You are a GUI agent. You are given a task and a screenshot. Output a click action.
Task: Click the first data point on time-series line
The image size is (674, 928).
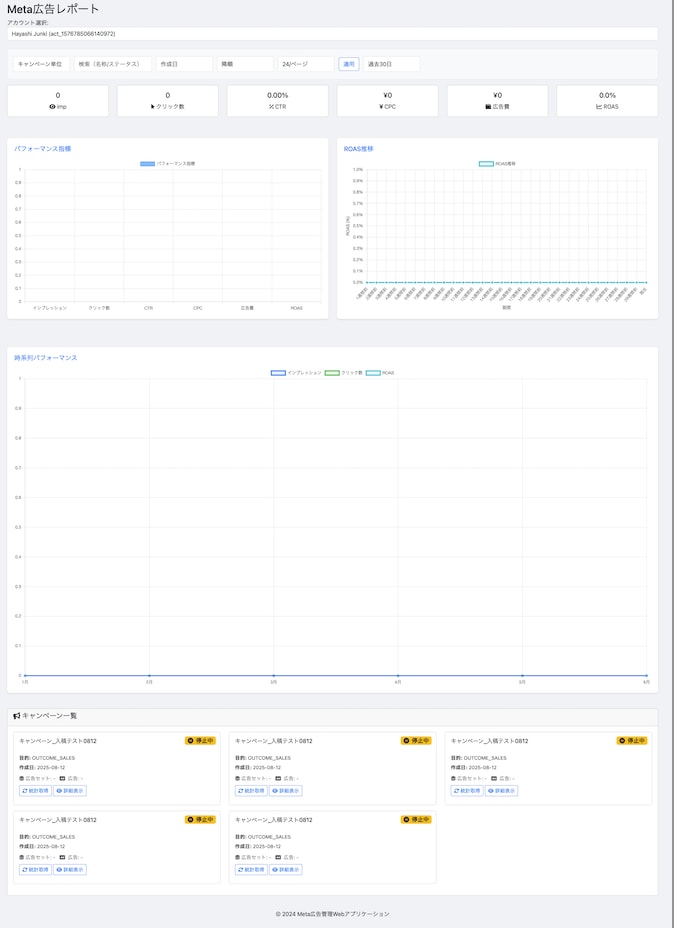25,675
